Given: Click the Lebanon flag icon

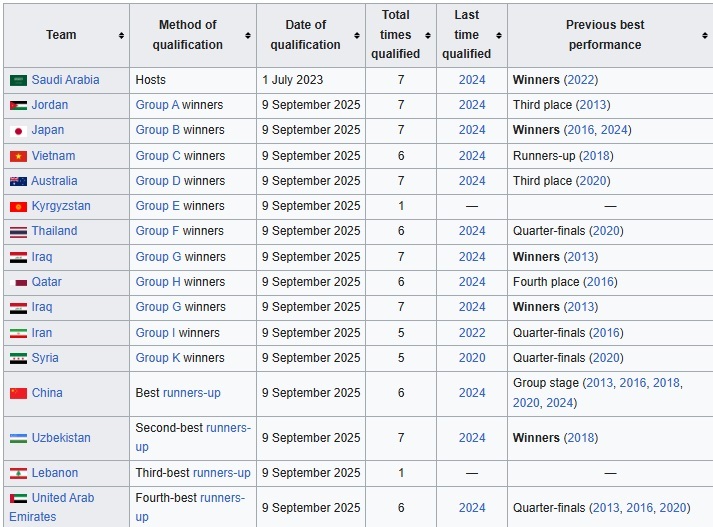Looking at the screenshot, I should 18,473.
